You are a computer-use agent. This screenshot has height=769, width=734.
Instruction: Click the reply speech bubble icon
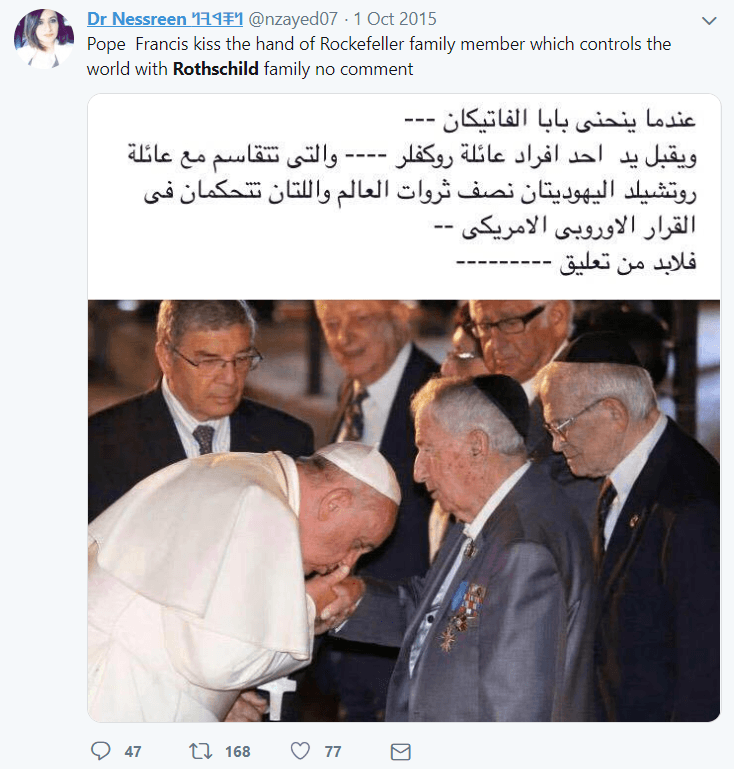click(x=101, y=751)
